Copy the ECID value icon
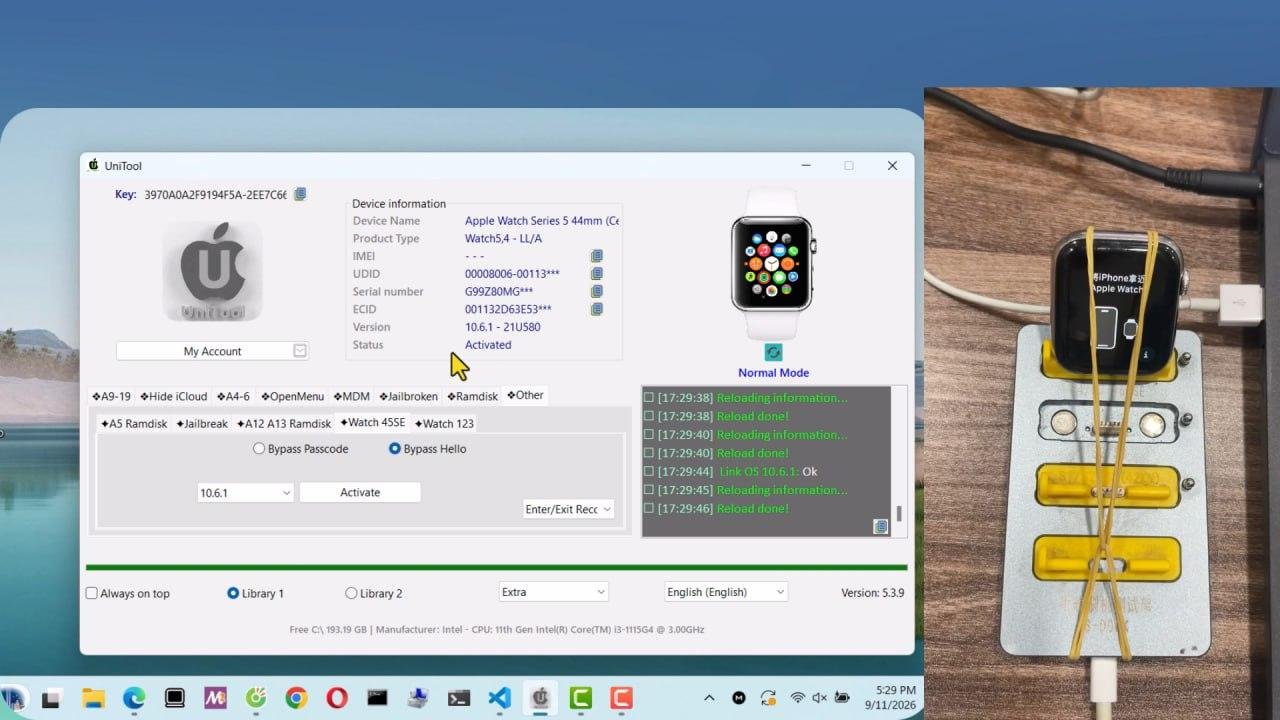Viewport: 1280px width, 720px height. point(597,310)
